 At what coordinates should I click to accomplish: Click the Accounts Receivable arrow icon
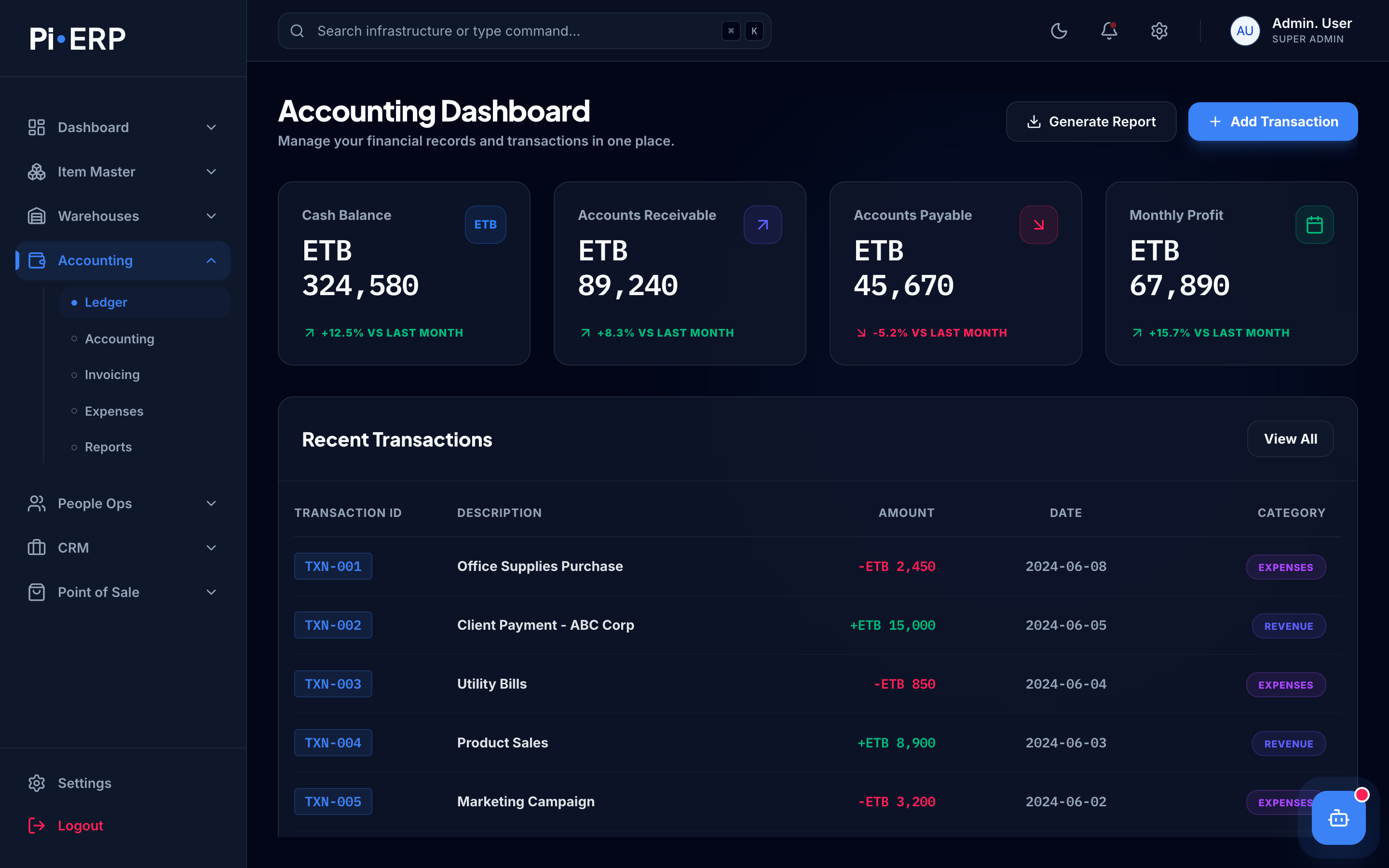[763, 224]
